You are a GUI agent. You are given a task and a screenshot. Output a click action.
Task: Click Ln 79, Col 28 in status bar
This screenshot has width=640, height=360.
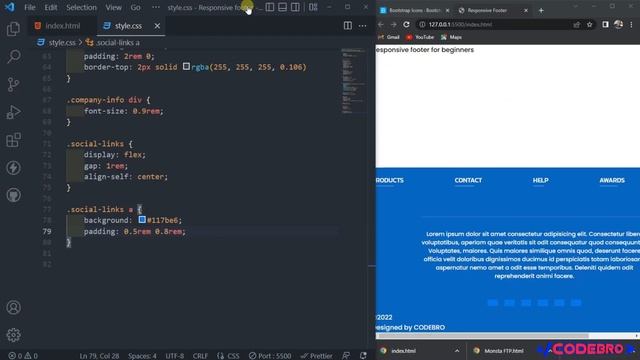(x=99, y=356)
